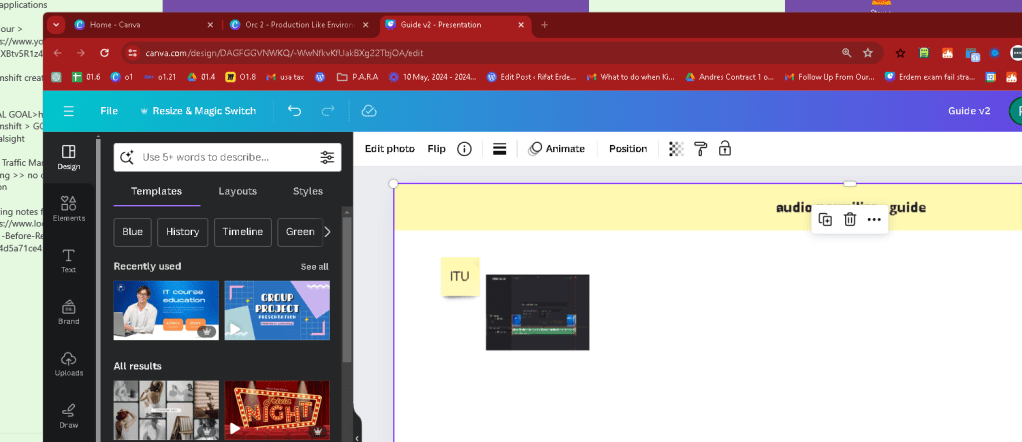Open the Brand panel in sidebar
This screenshot has width=1022, height=442.
(x=68, y=312)
